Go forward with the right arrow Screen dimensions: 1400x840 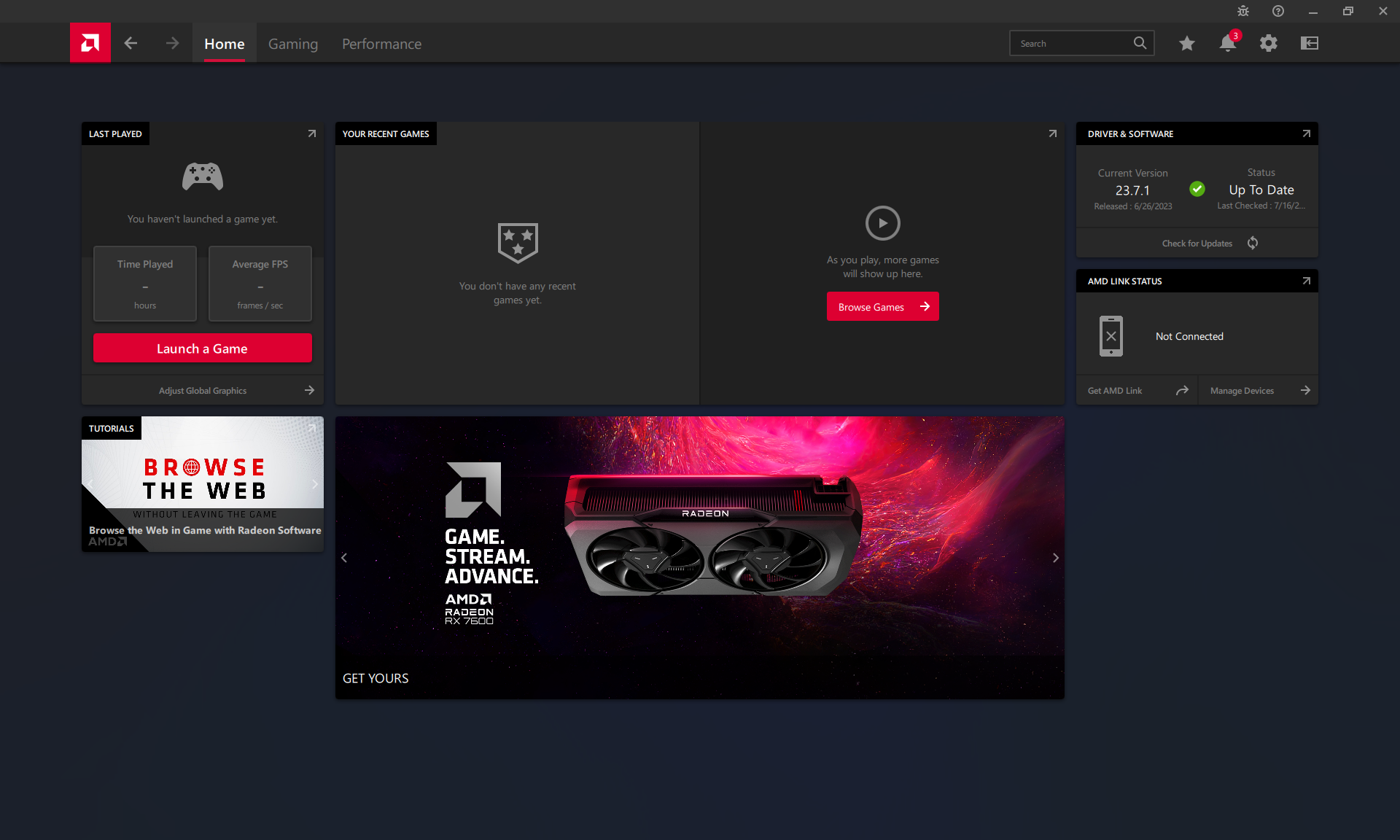pos(172,43)
